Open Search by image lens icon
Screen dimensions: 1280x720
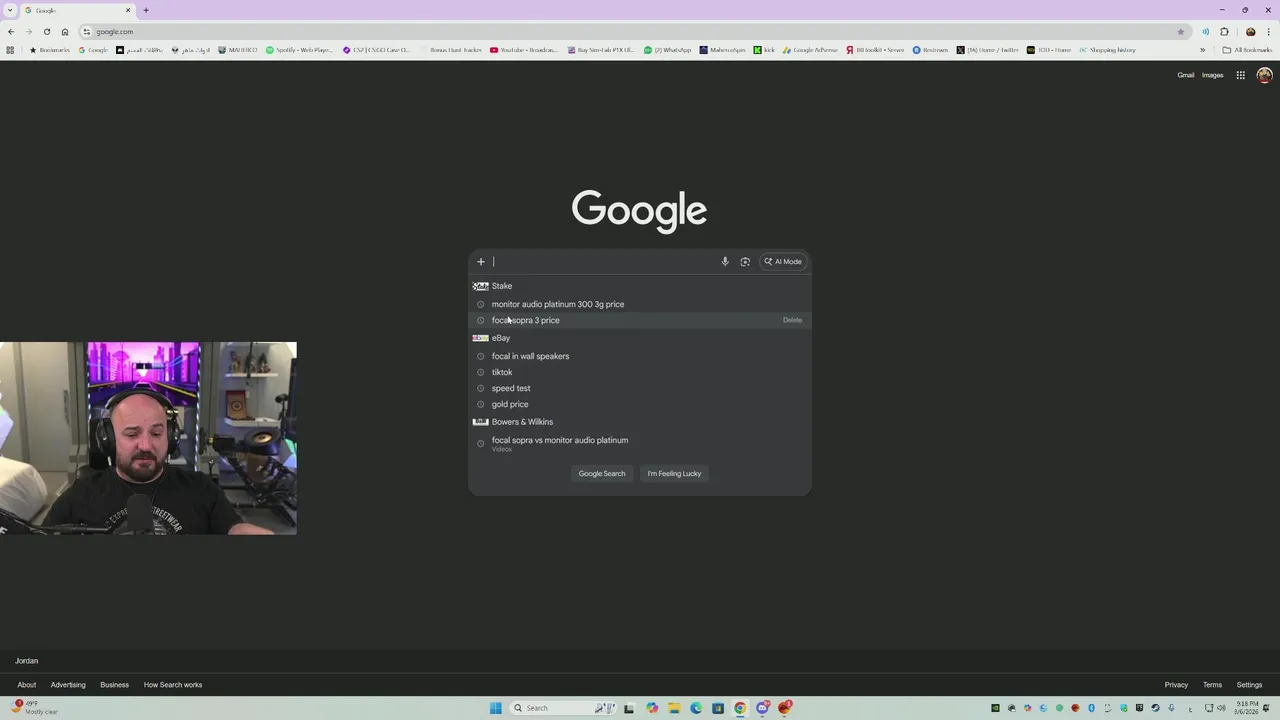pyautogui.click(x=745, y=262)
